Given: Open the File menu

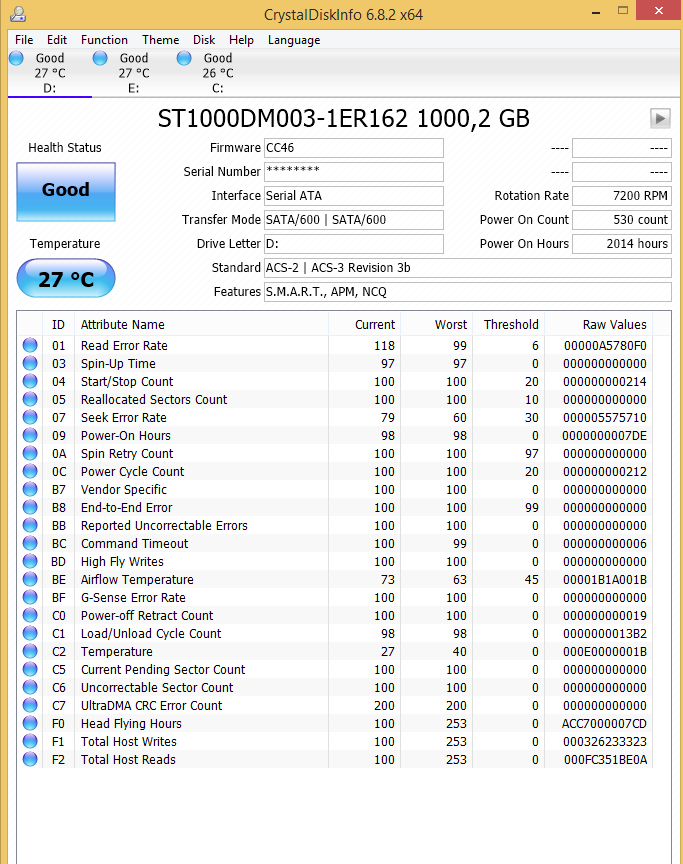Looking at the screenshot, I should point(24,40).
